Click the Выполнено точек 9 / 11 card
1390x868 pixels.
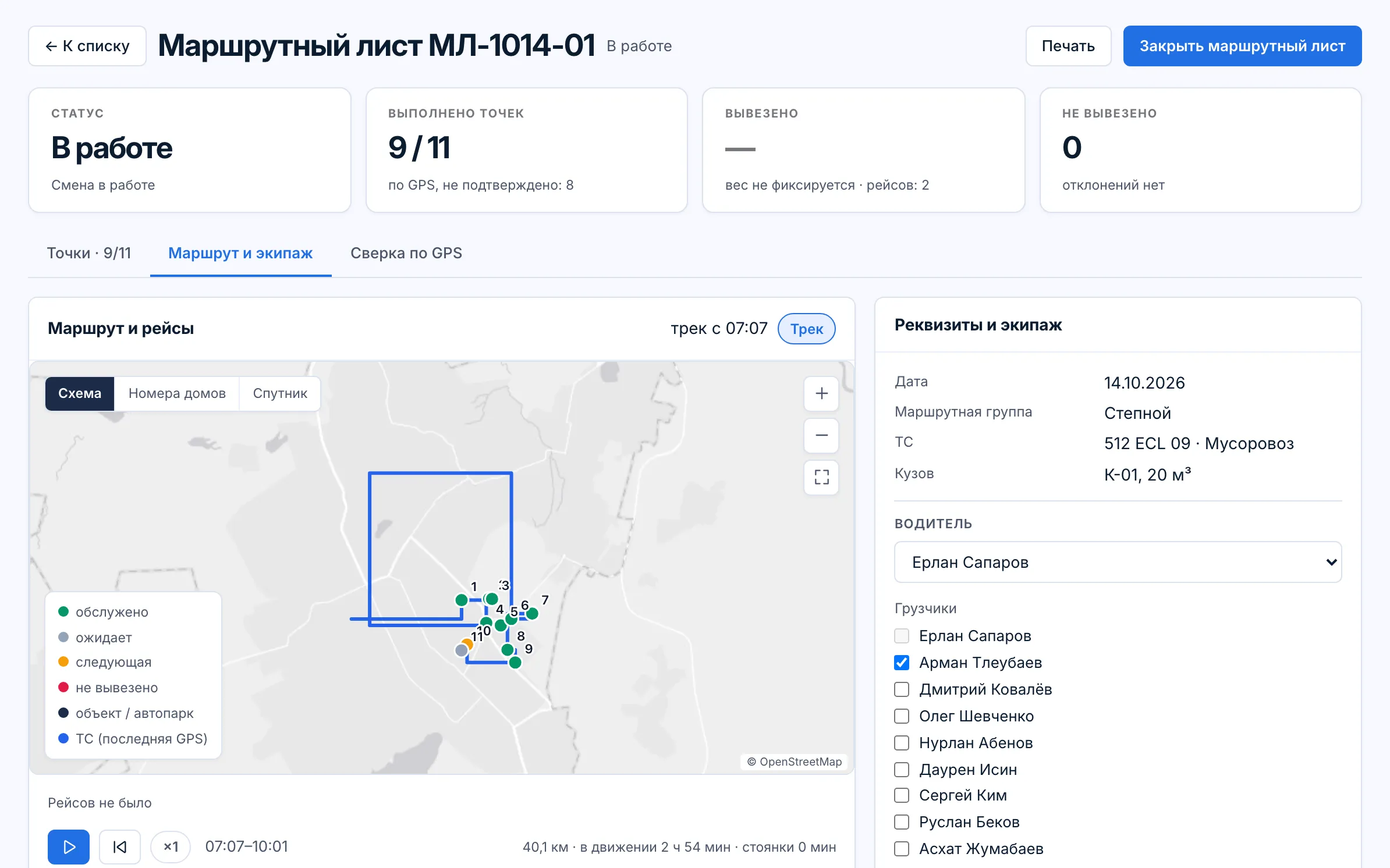(x=526, y=150)
